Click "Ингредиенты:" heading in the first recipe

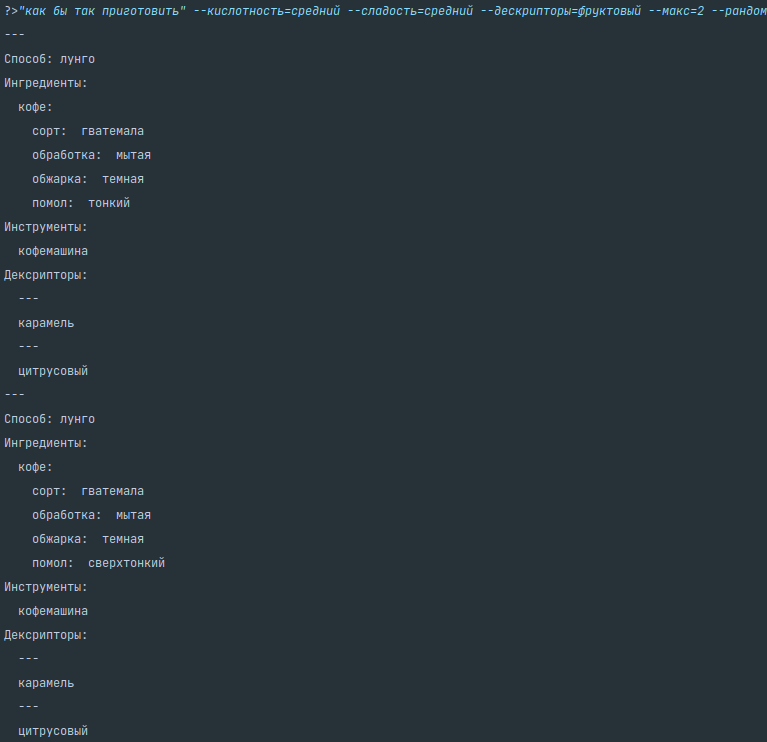46,83
